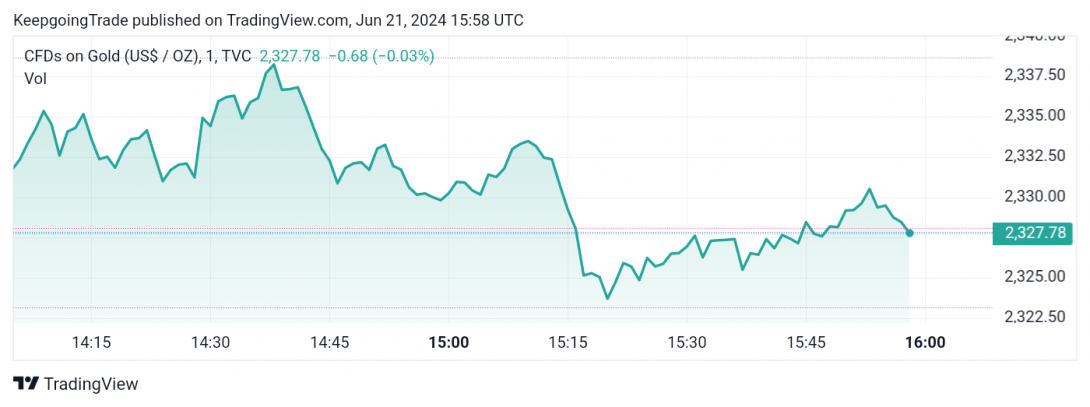Open the TradingView brand text link
1090x407 pixels.
click(90, 384)
